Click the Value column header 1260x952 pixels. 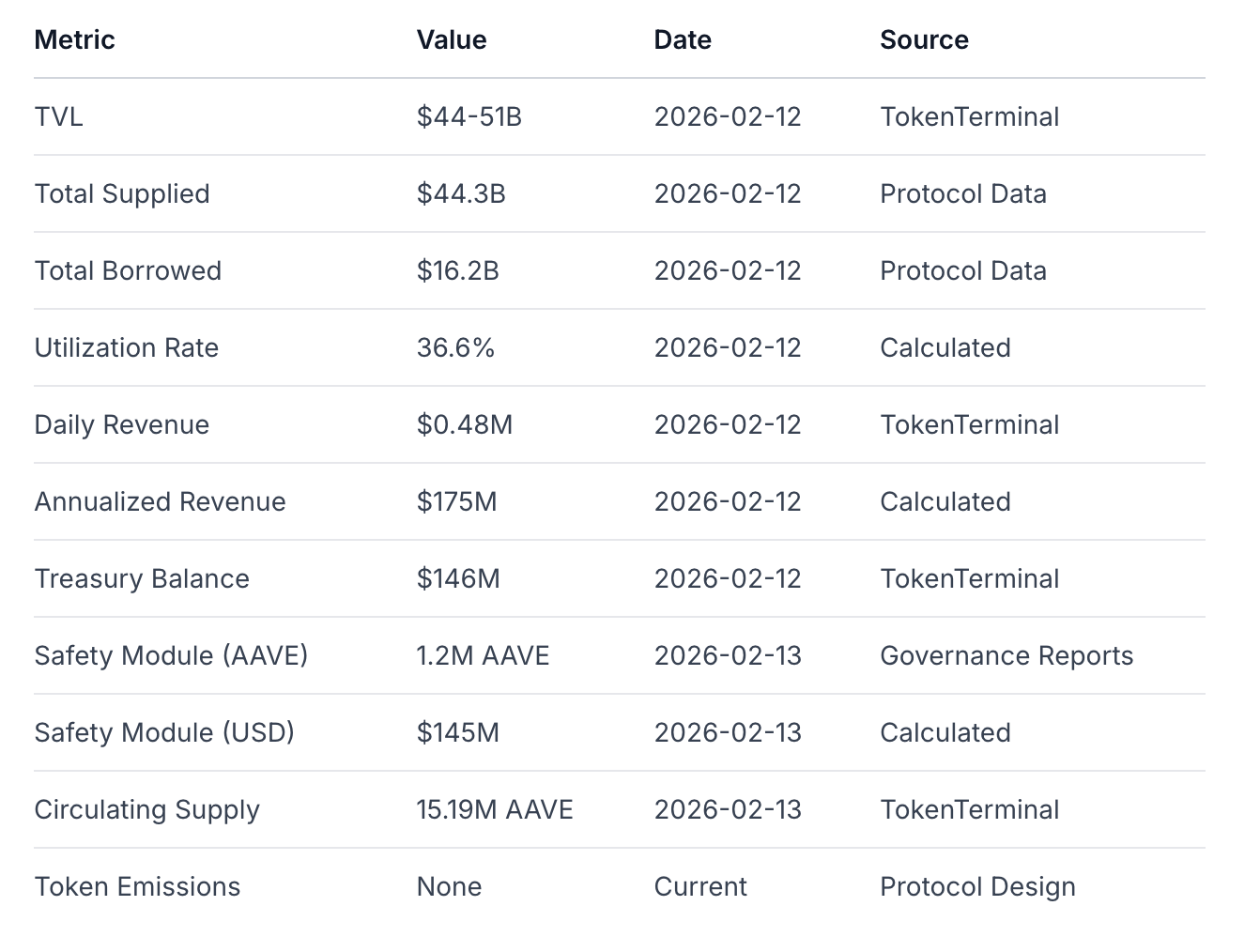452,39
